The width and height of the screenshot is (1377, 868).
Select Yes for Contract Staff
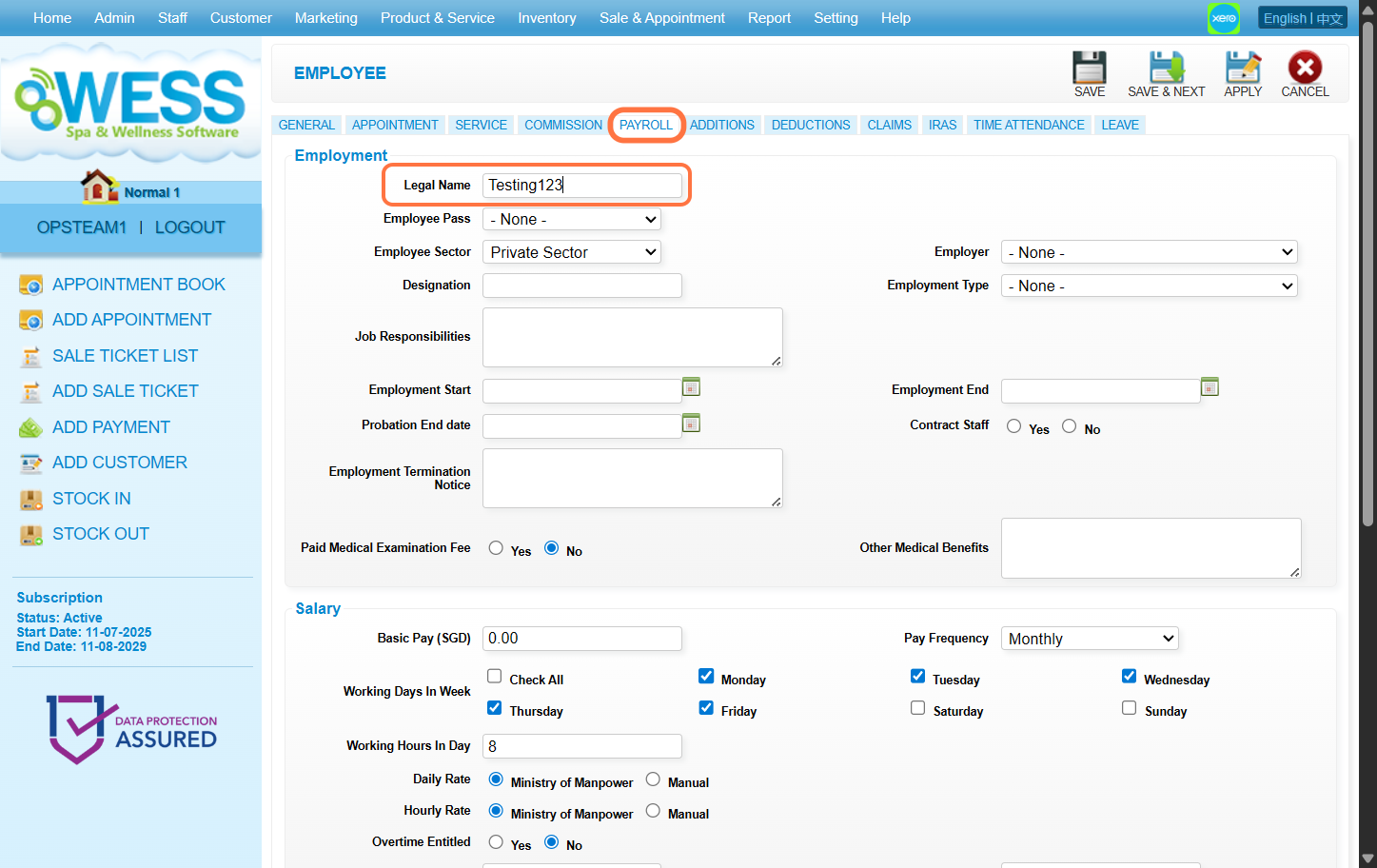click(1013, 426)
